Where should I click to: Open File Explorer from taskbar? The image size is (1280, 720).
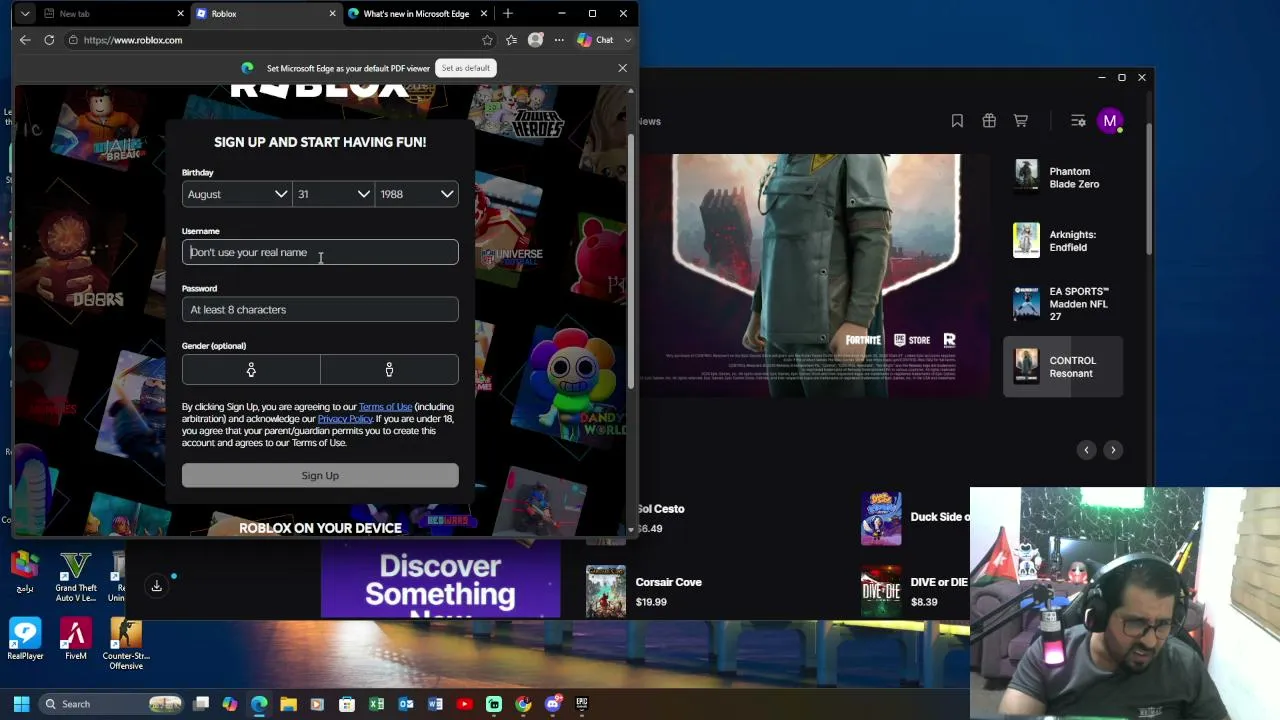pyautogui.click(x=288, y=704)
